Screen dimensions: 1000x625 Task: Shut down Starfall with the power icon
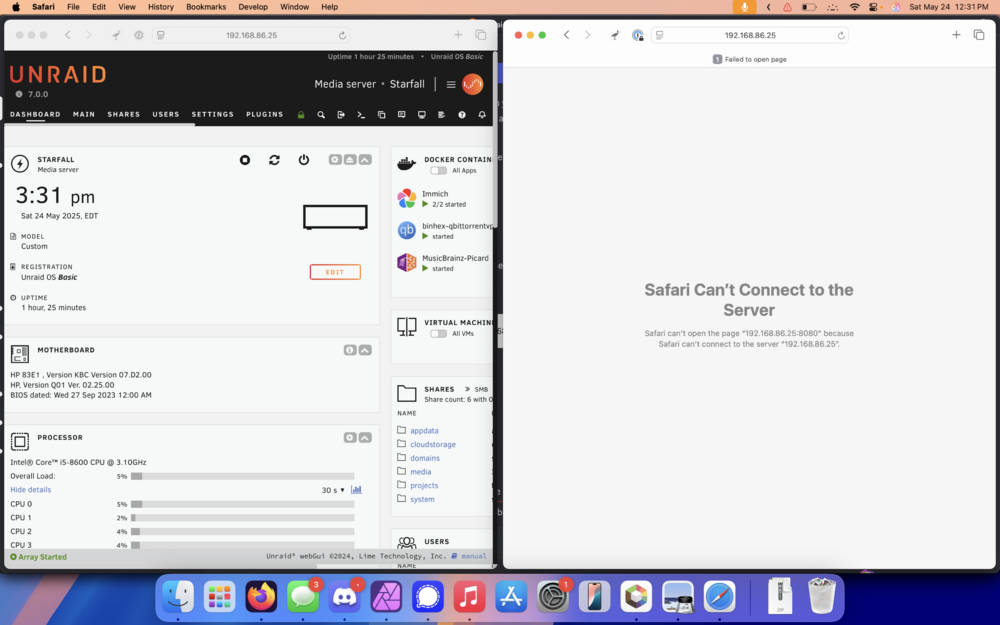point(304,160)
